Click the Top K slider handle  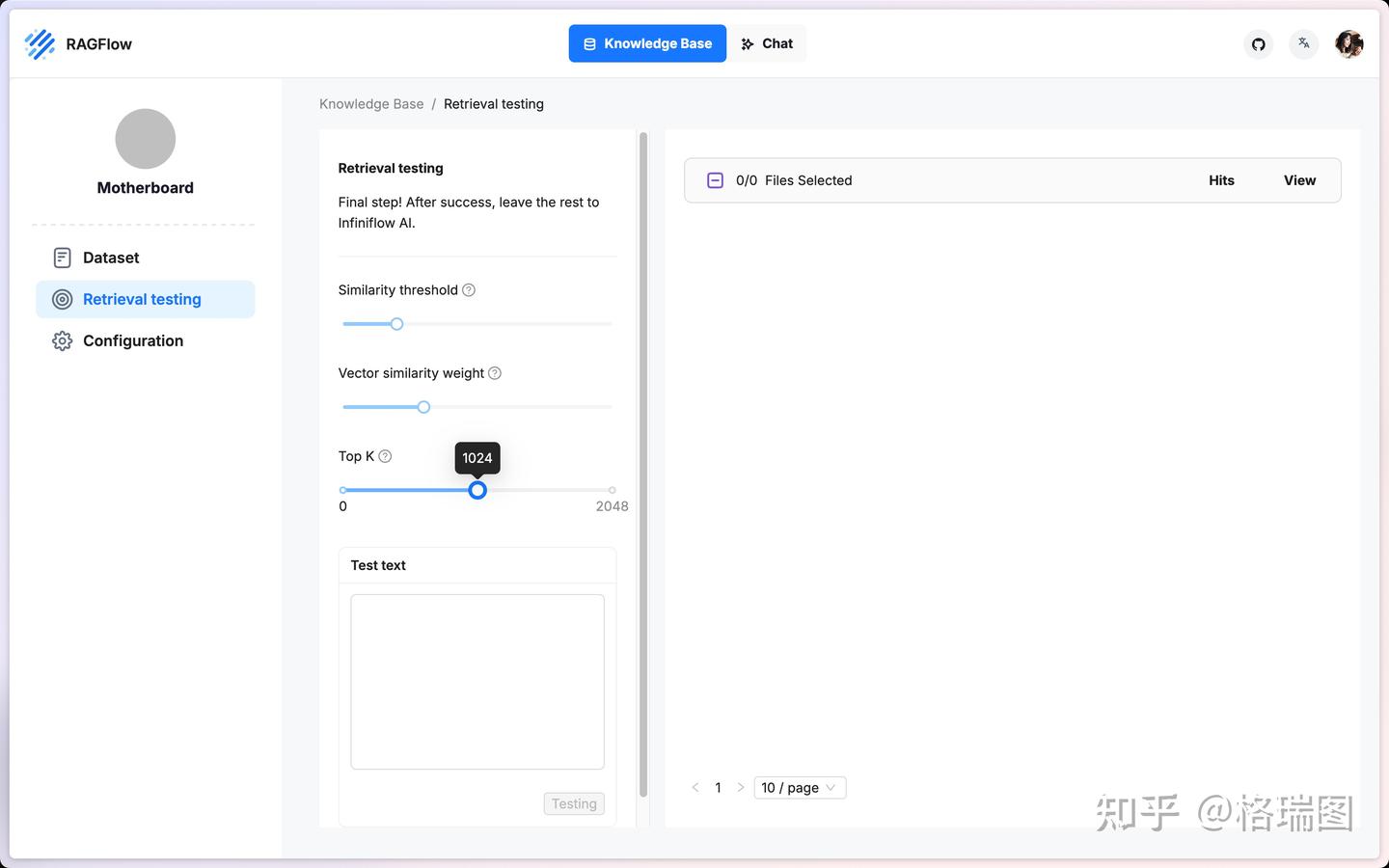click(477, 490)
